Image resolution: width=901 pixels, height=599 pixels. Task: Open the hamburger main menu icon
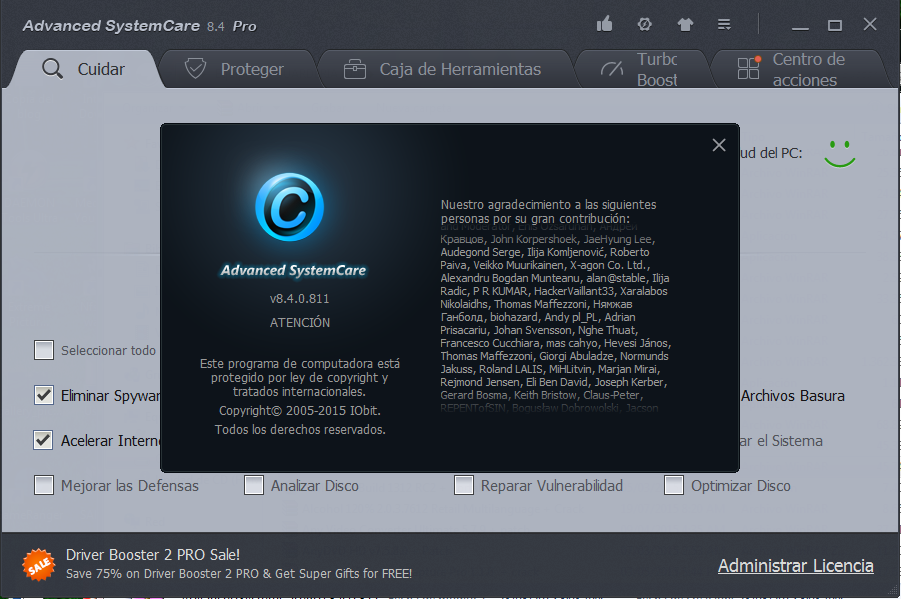pyautogui.click(x=724, y=23)
